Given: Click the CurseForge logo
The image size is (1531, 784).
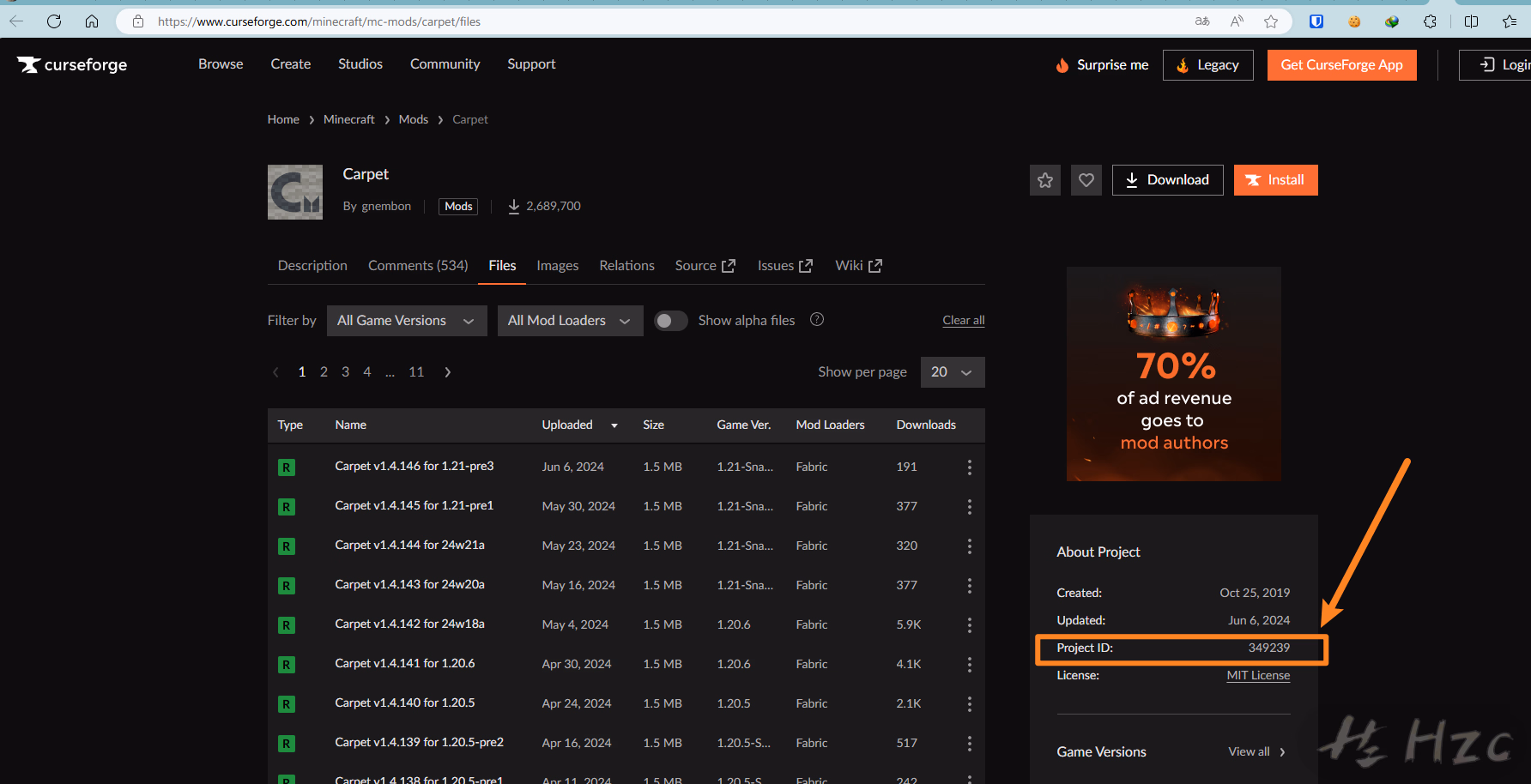Looking at the screenshot, I should (x=72, y=64).
